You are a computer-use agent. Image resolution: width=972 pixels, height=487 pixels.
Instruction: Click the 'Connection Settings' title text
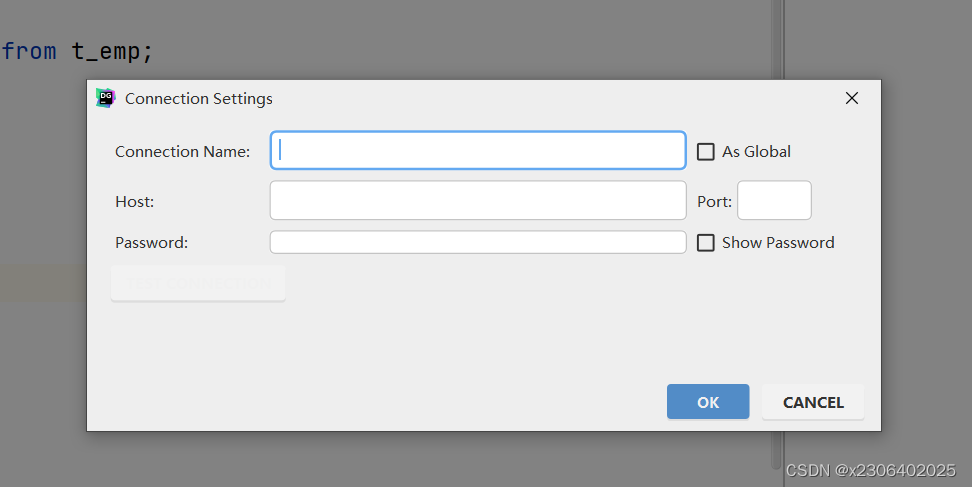tap(199, 99)
